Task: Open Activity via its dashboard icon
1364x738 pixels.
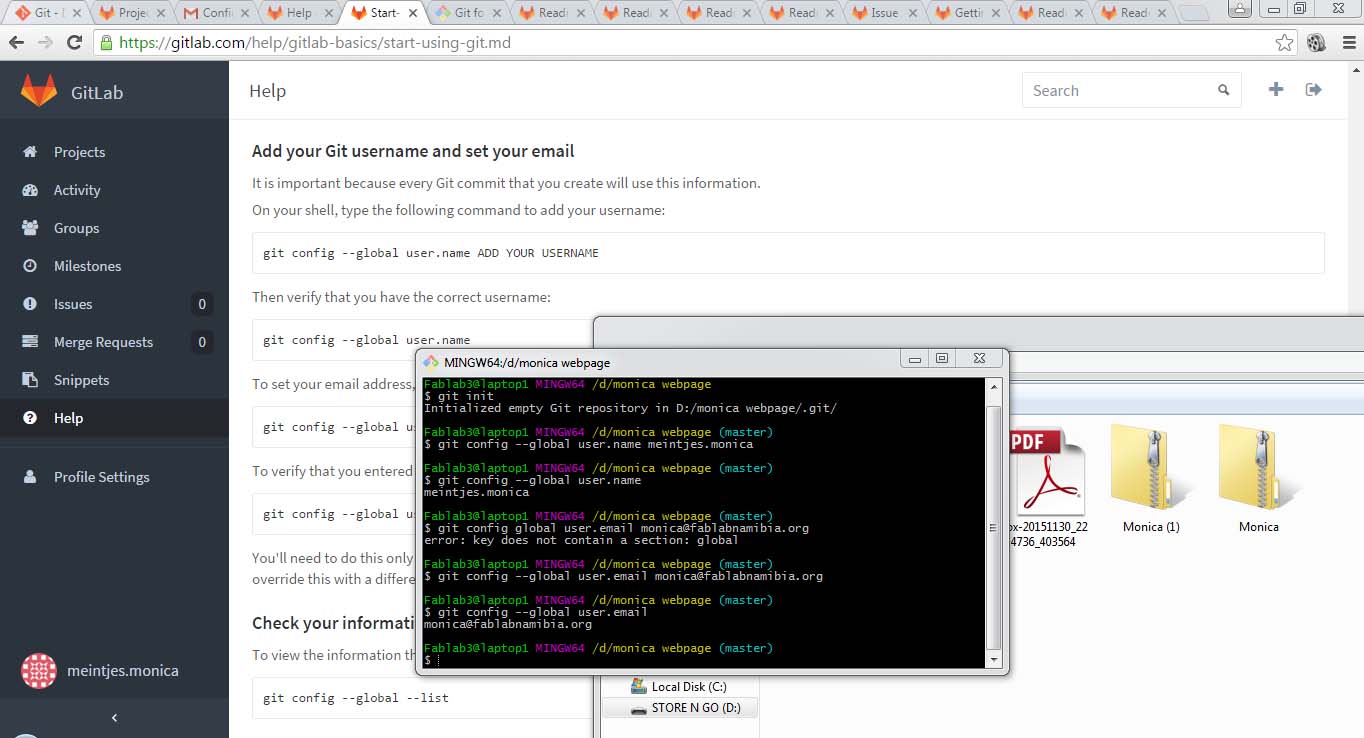Action: (x=30, y=190)
